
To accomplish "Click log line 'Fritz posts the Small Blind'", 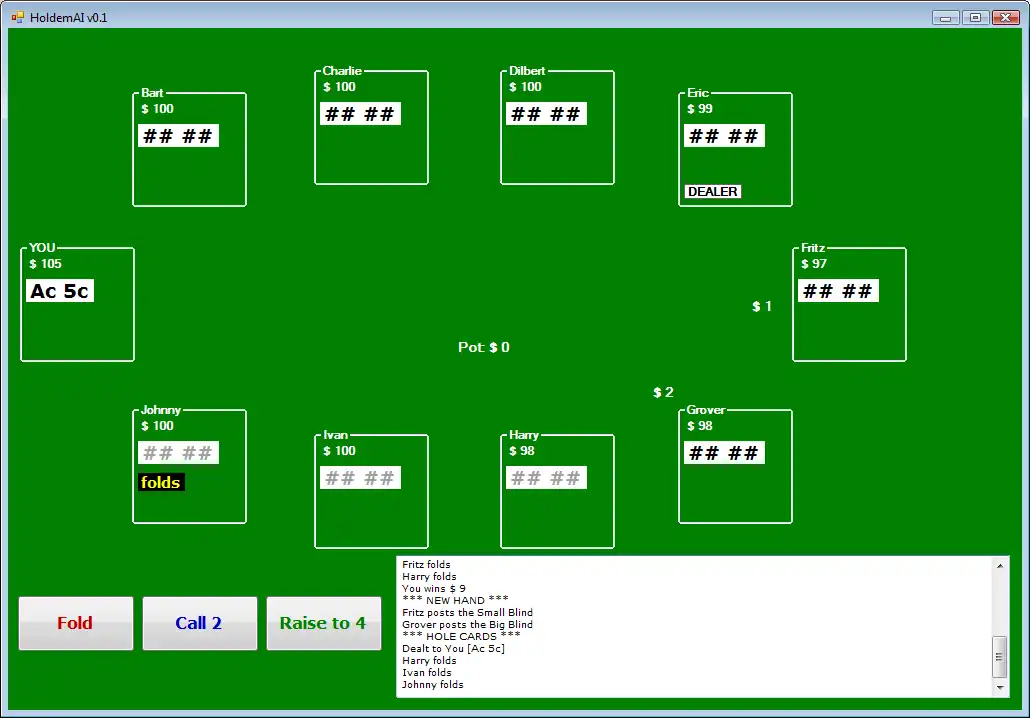I will pyautogui.click(x=467, y=612).
